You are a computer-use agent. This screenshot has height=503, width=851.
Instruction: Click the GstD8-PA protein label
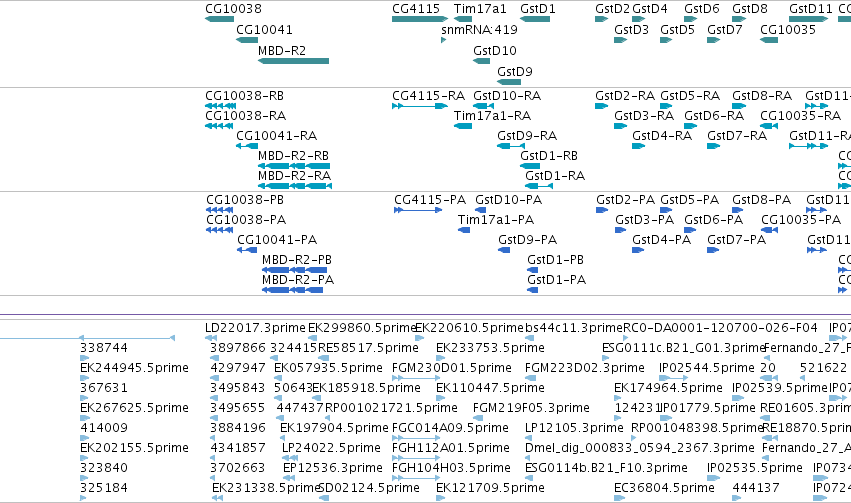click(x=762, y=200)
